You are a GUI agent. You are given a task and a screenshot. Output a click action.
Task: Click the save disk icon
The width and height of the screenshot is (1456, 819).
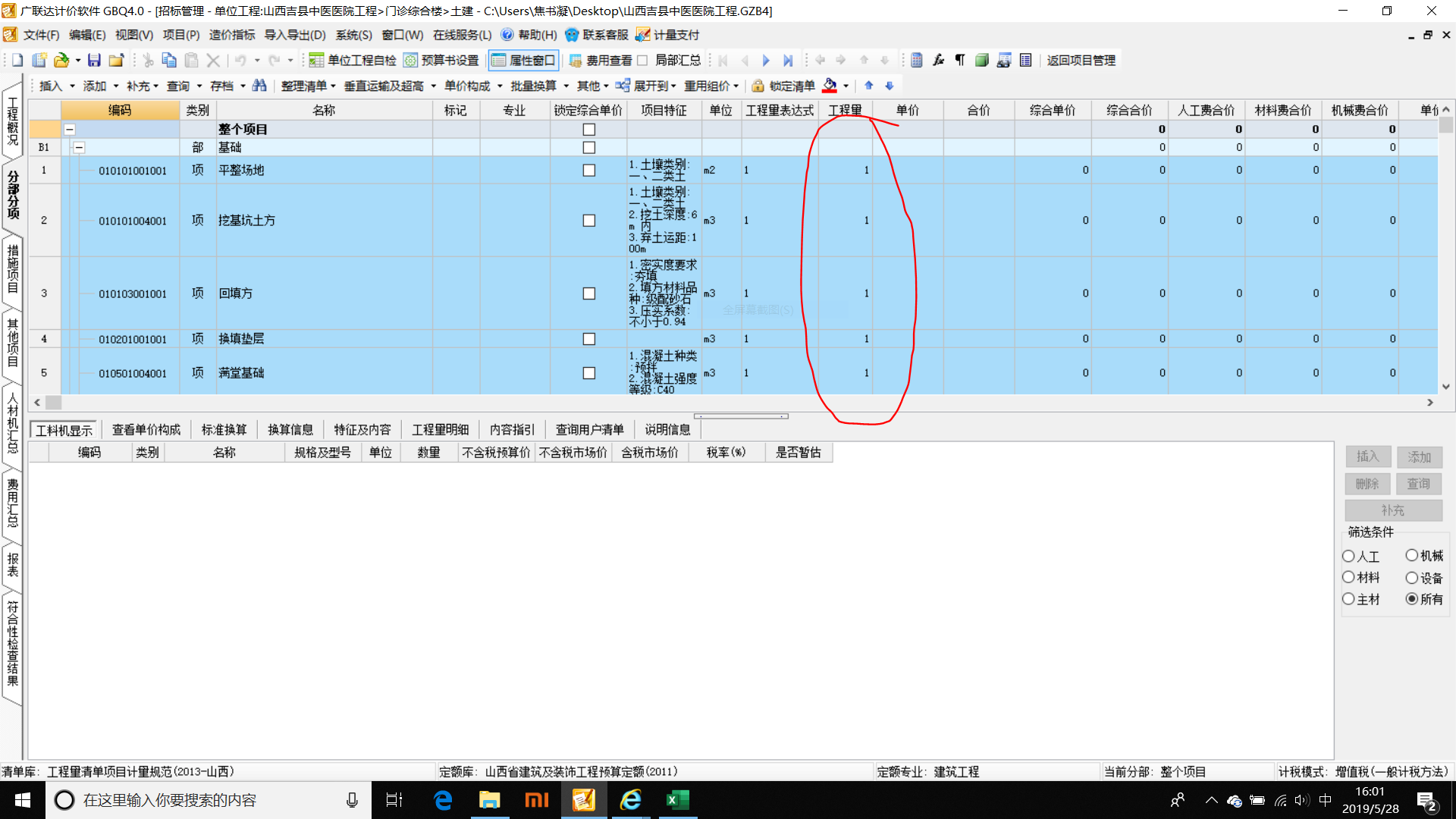[94, 60]
